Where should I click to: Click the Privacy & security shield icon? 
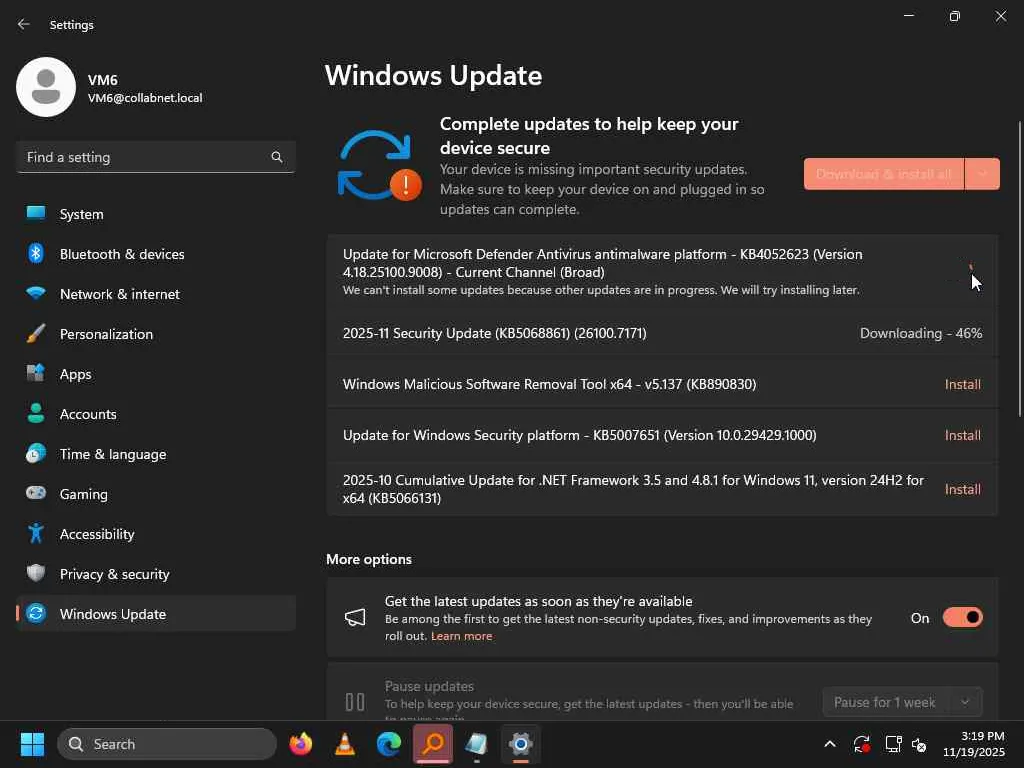[x=36, y=573]
